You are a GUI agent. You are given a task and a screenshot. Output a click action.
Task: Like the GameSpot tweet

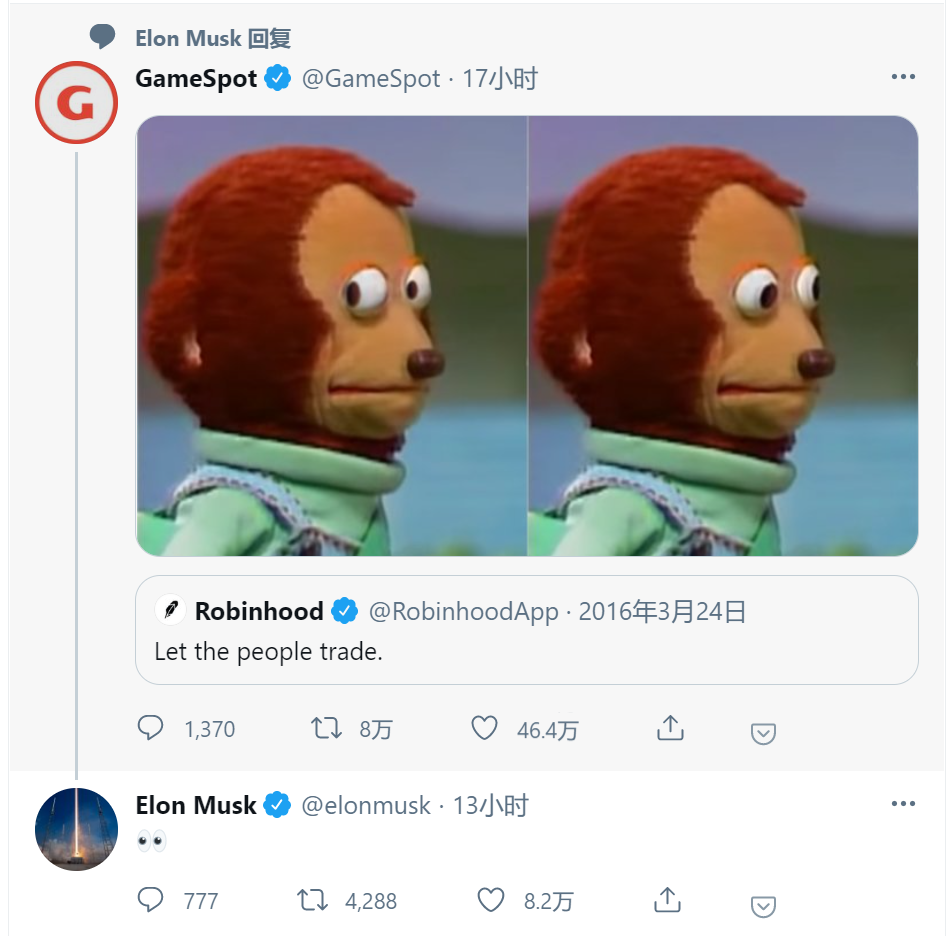(x=484, y=729)
